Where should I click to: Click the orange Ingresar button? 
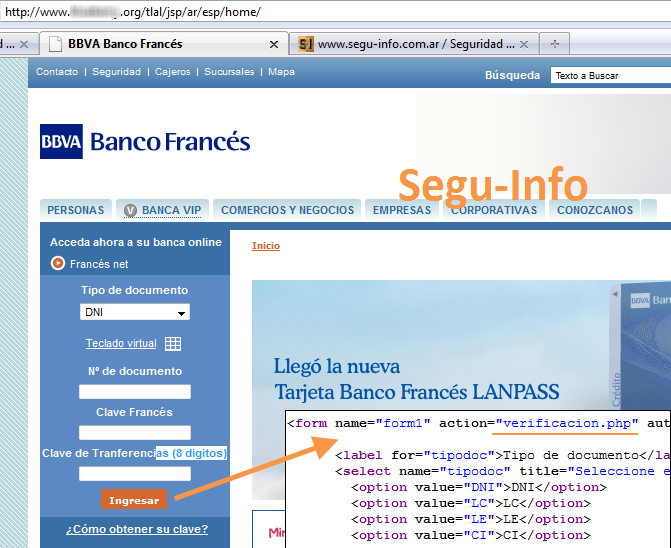[x=134, y=499]
